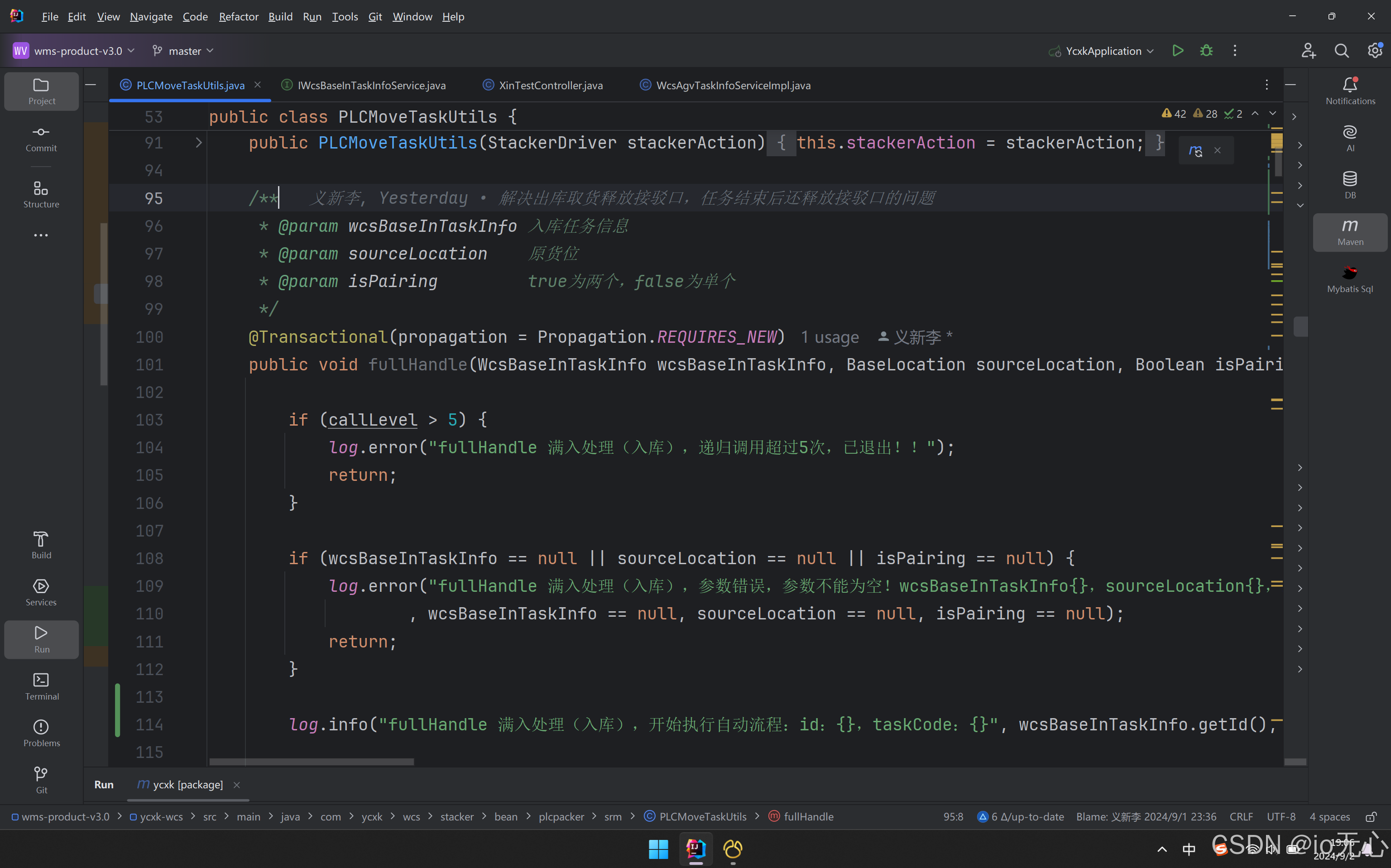Open the Maven tool window
Image resolution: width=1391 pixels, height=868 pixels.
[1350, 232]
